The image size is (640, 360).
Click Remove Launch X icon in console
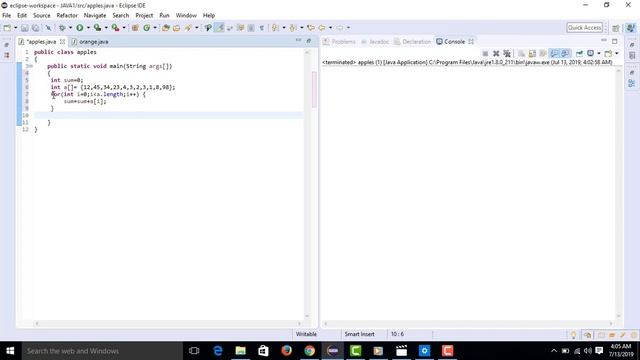pyautogui.click(x=496, y=53)
